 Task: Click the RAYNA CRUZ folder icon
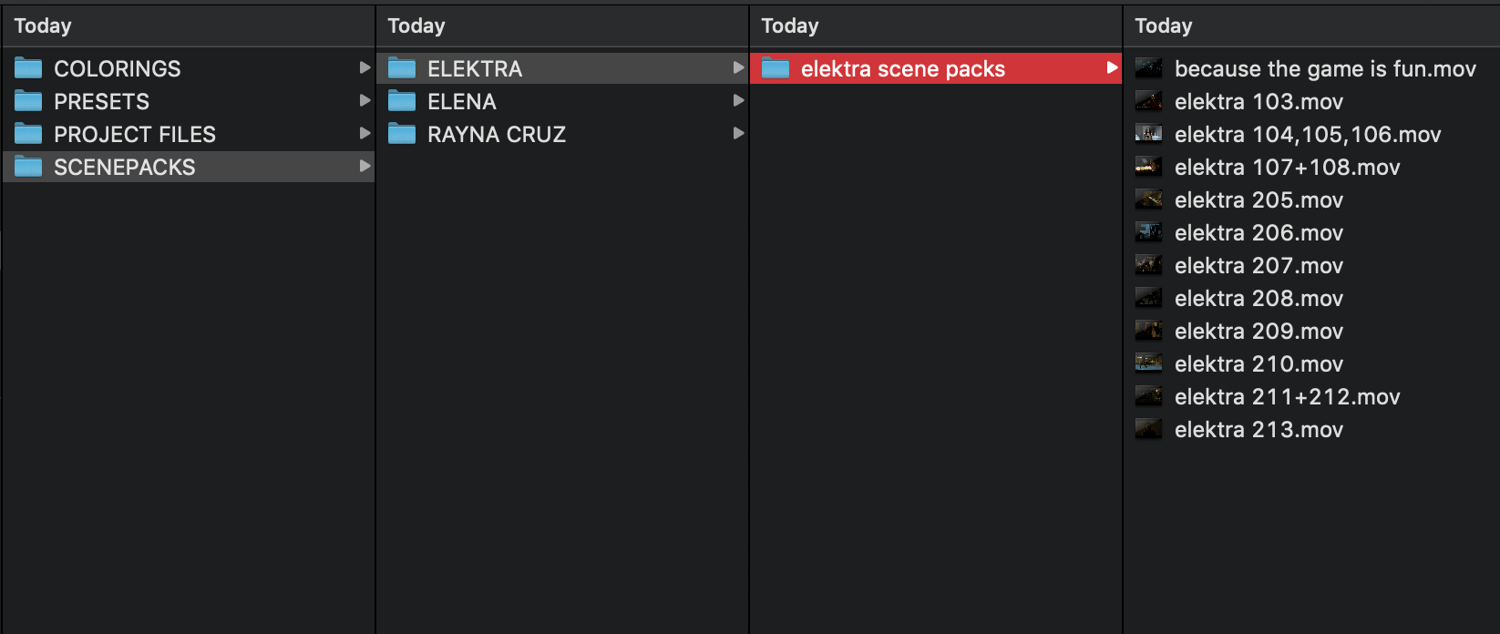pos(402,134)
